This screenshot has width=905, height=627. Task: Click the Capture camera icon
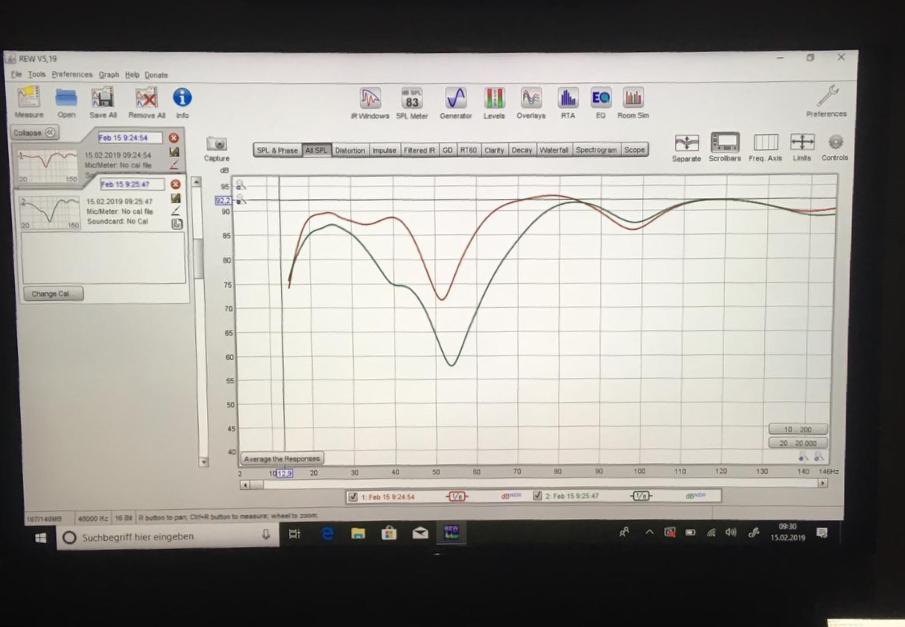point(216,145)
